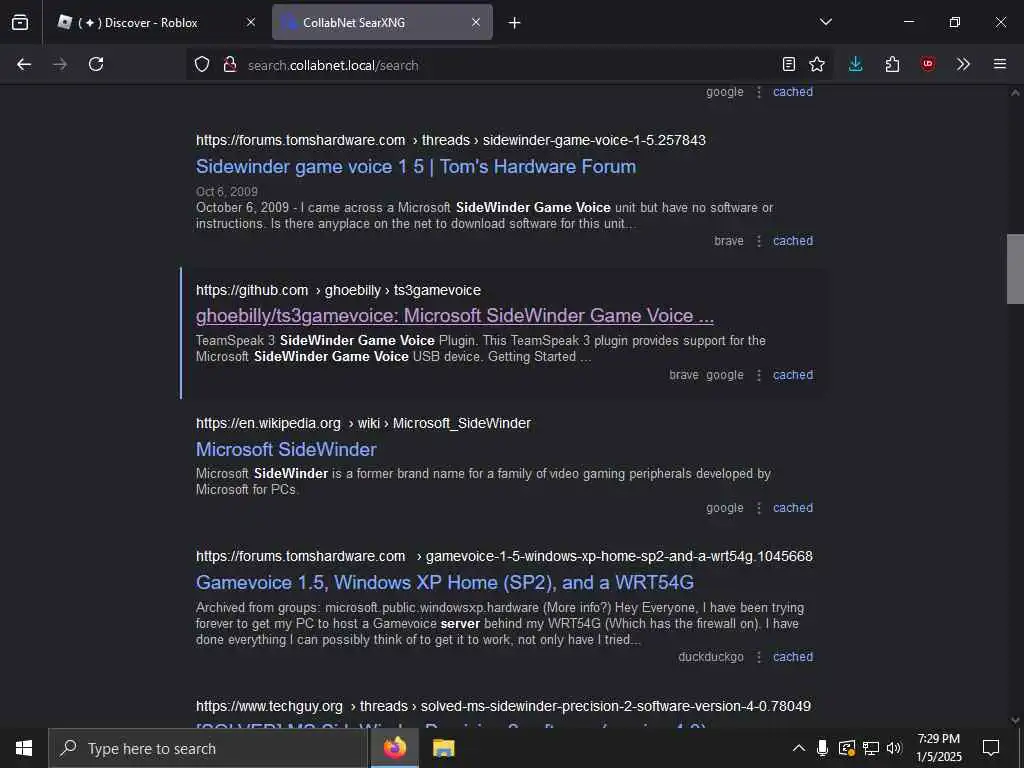Open Microsoft SideWinder Wikipedia result

pyautogui.click(x=286, y=449)
